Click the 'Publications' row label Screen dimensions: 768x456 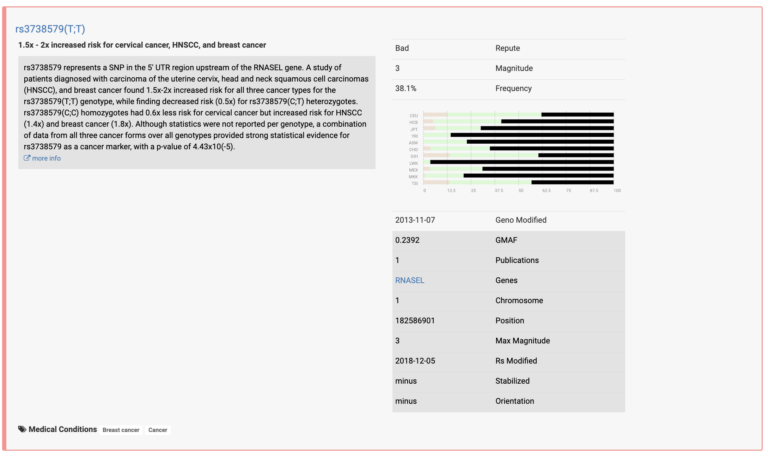coord(517,260)
